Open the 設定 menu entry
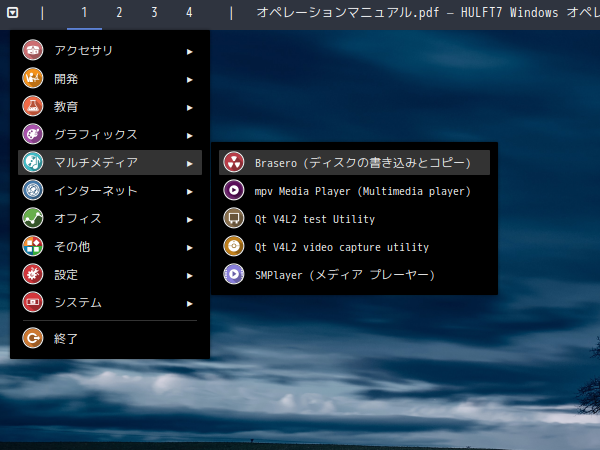This screenshot has width=600, height=450. (x=110, y=274)
